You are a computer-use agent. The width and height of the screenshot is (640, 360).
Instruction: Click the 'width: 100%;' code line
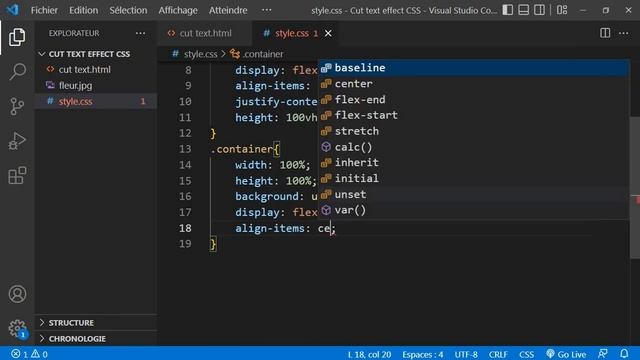point(273,165)
